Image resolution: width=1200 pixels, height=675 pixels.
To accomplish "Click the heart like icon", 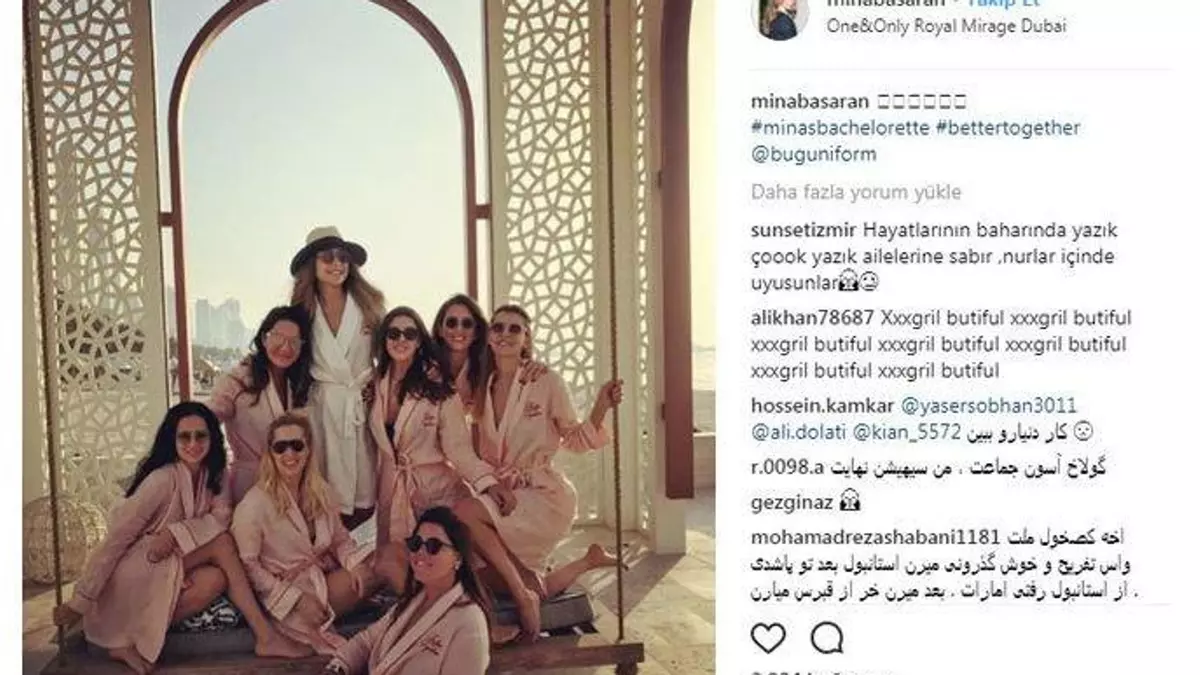I will pos(767,637).
